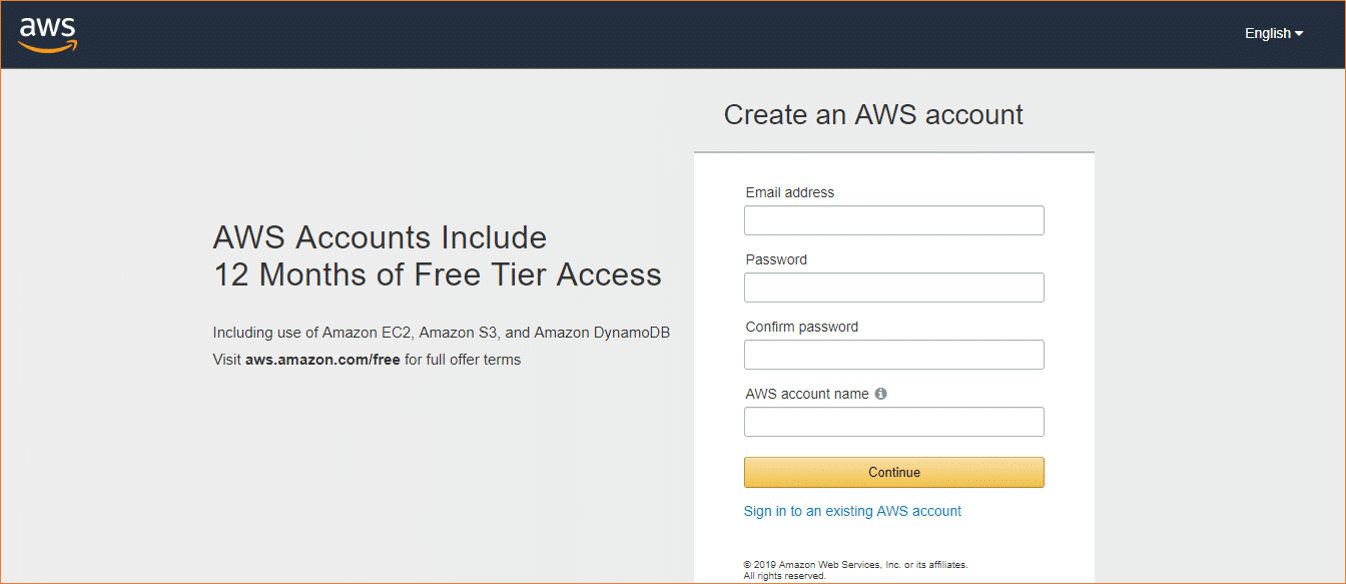
Task: Visit the aws.amazon.com/free offer terms link
Action: pyautogui.click(x=322, y=359)
